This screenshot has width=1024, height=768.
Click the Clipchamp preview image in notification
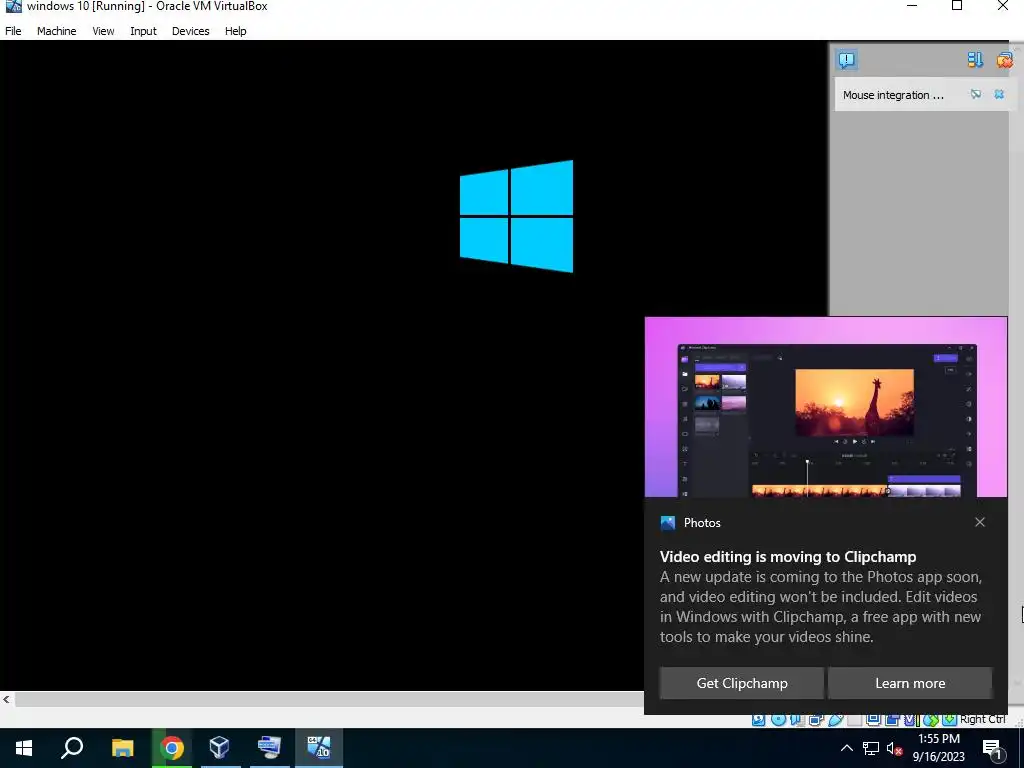[x=826, y=408]
